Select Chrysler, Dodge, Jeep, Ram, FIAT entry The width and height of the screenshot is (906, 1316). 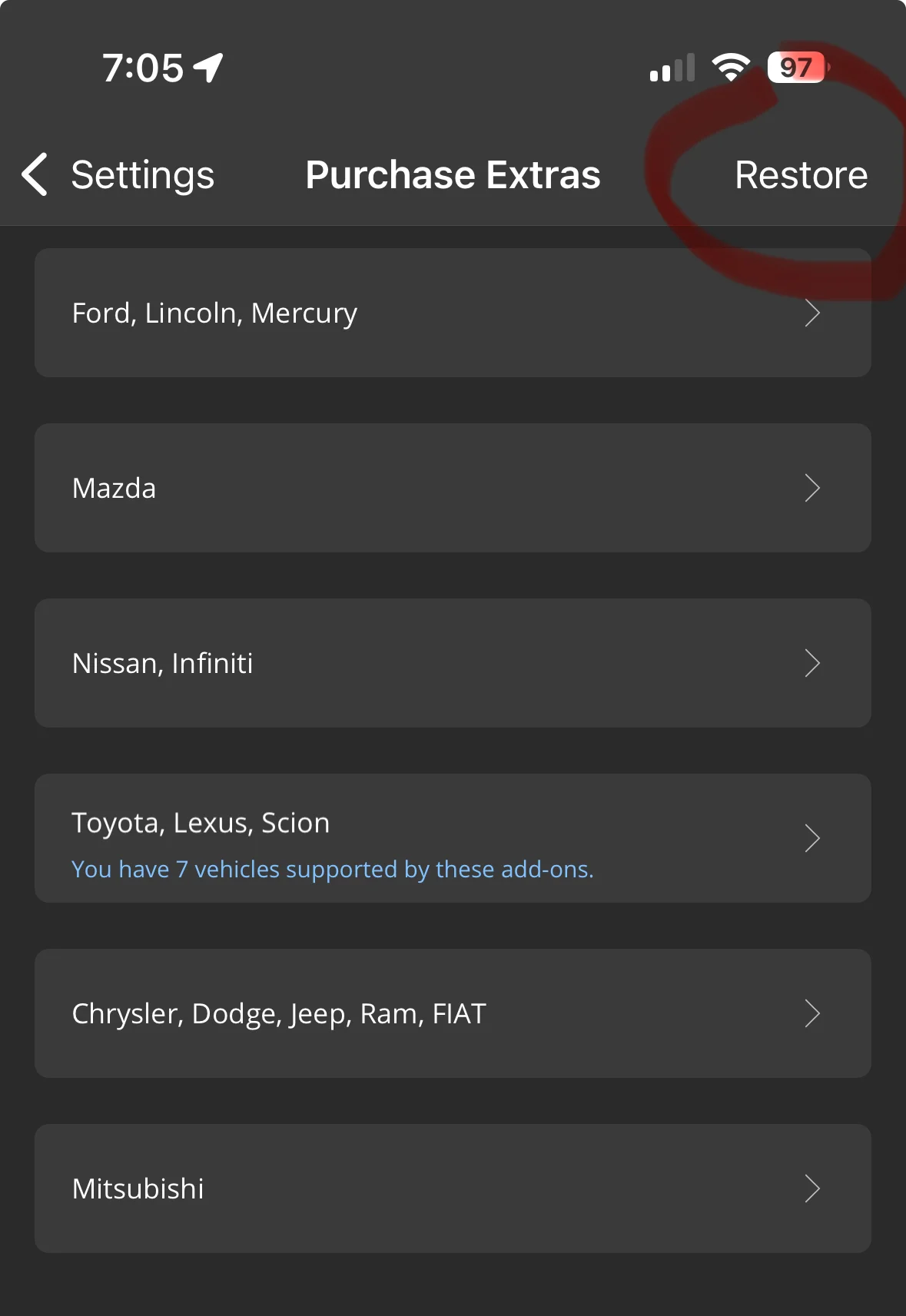453,1013
